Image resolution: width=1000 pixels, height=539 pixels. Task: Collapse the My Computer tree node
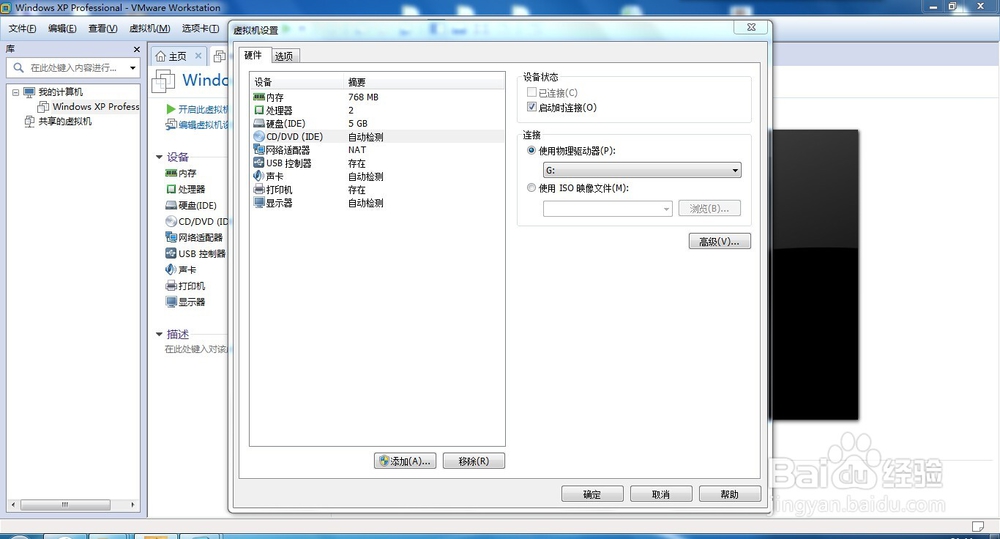pos(15,92)
